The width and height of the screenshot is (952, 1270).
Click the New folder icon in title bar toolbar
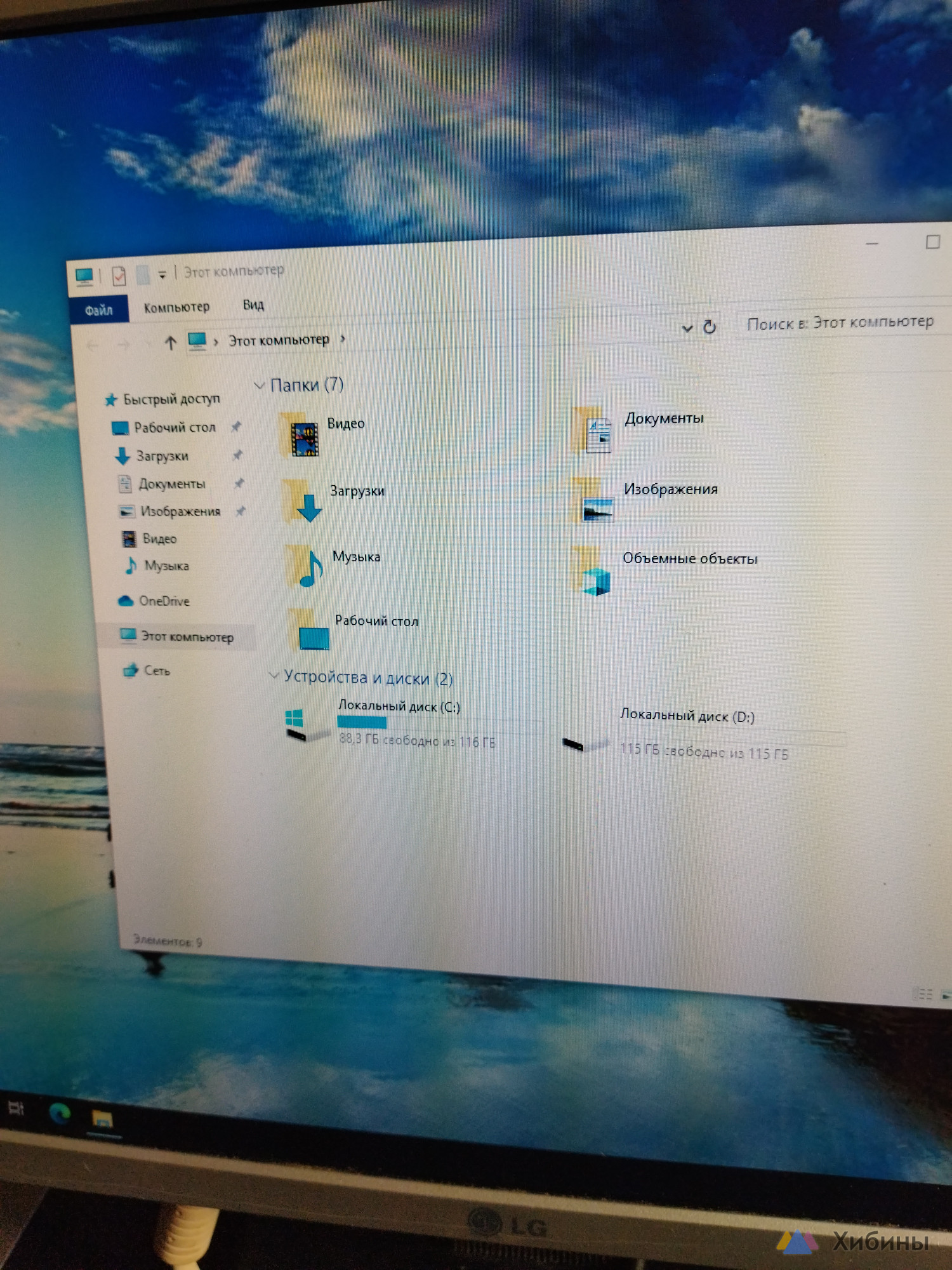coord(143,275)
